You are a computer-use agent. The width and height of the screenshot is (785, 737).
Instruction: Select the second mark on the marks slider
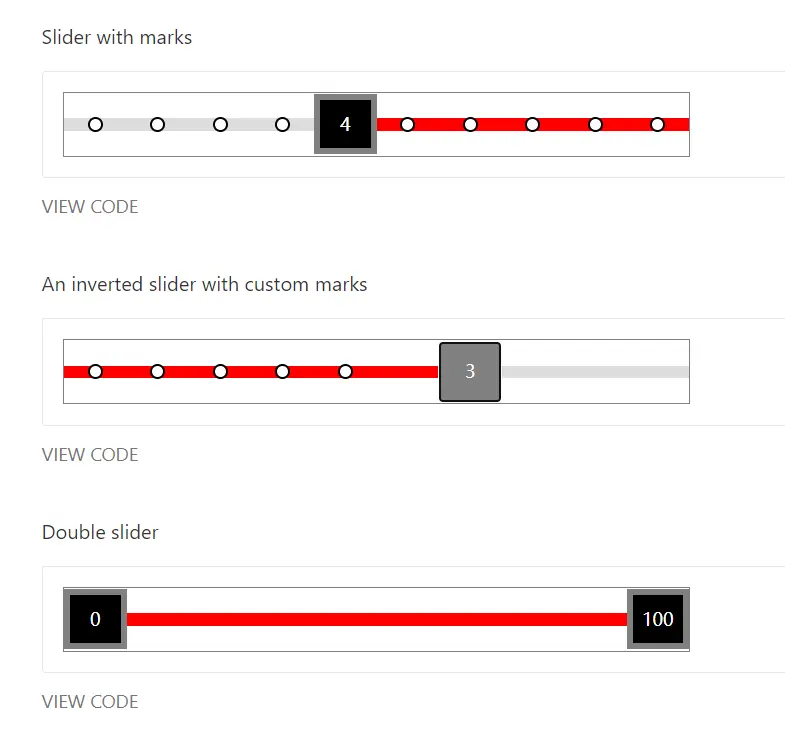click(x=157, y=124)
